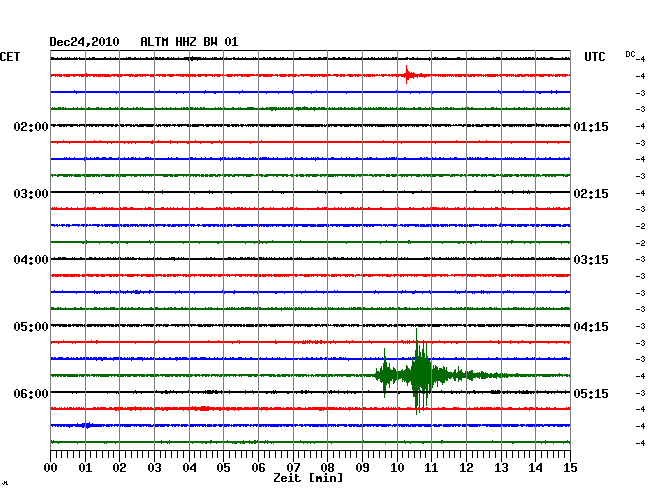Click the red noise burst below the 06:00 trace
Image resolution: width=650 pixels, height=494 pixels.
[204, 409]
